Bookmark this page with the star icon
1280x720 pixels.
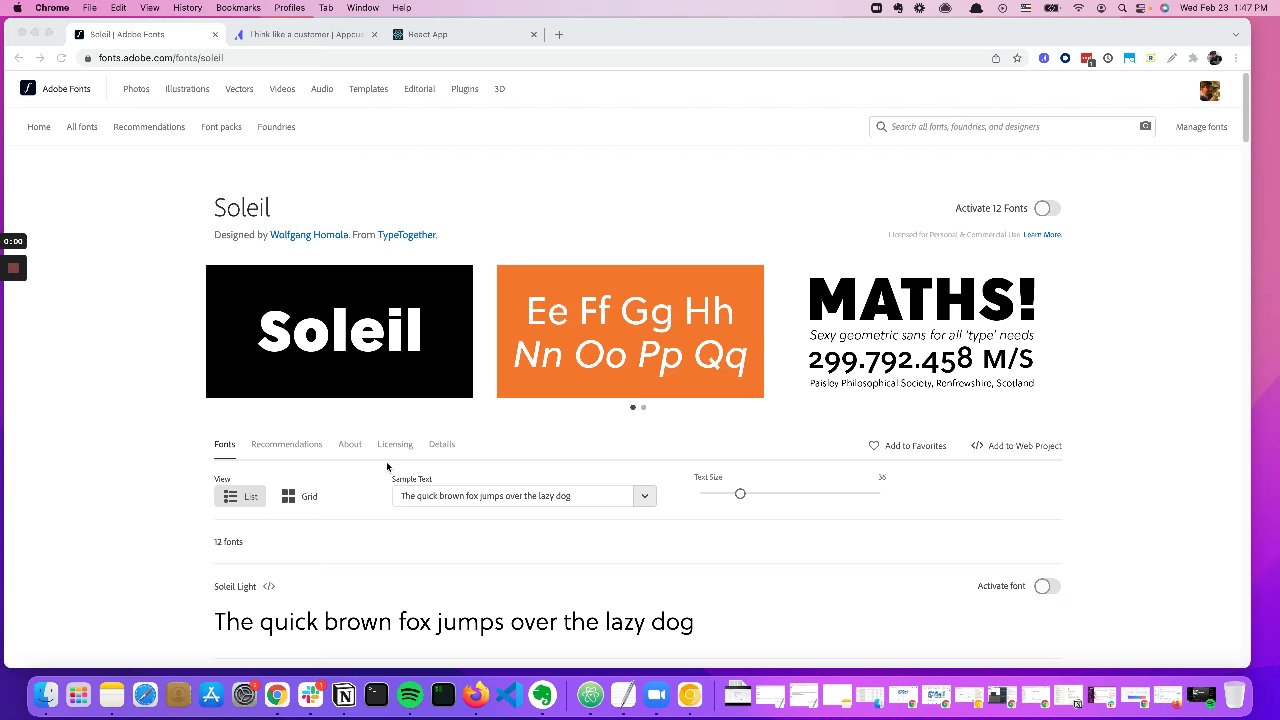[1017, 58]
